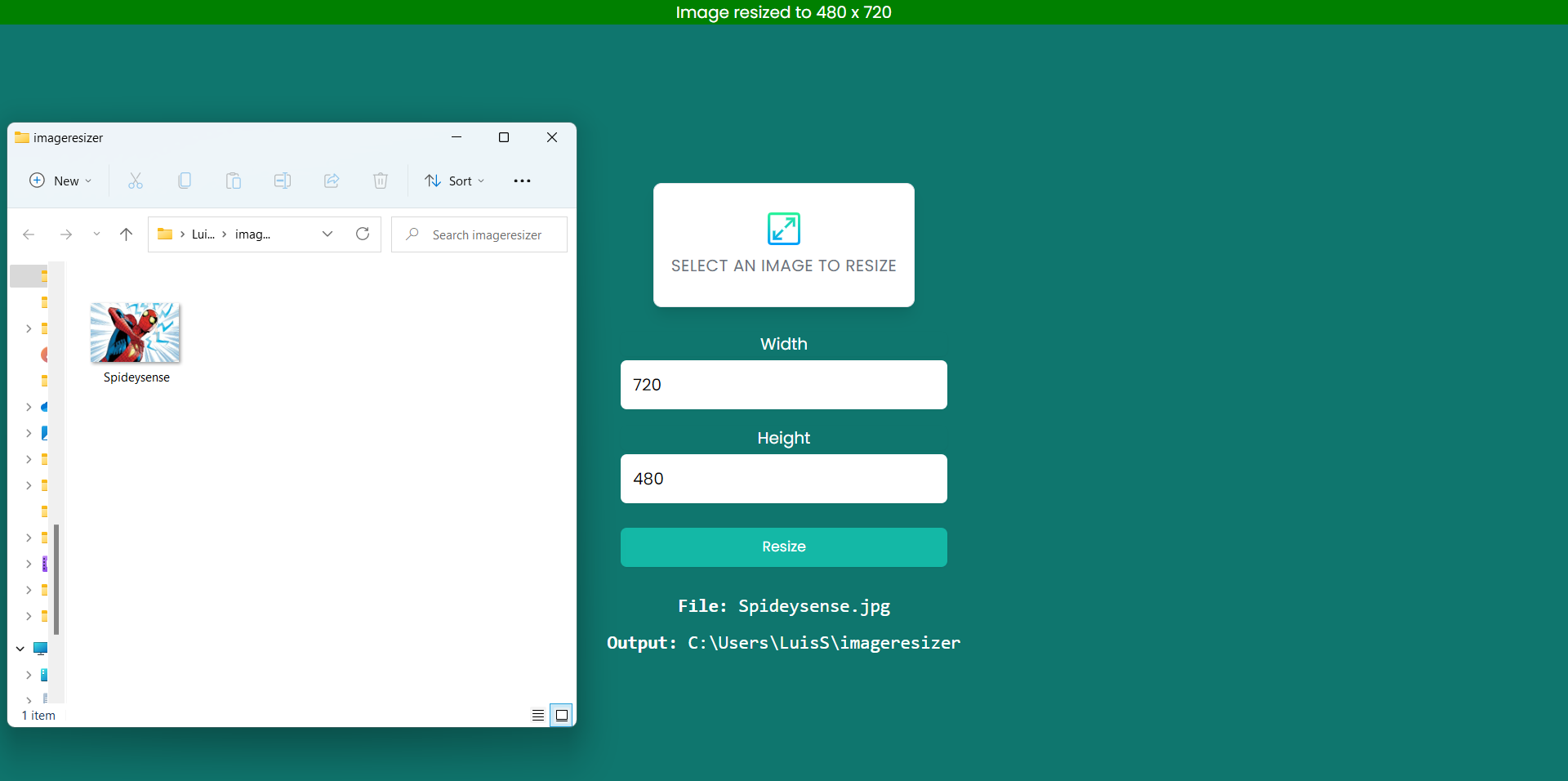1568x781 pixels.
Task: Expand the address bar history dropdown
Action: [327, 234]
